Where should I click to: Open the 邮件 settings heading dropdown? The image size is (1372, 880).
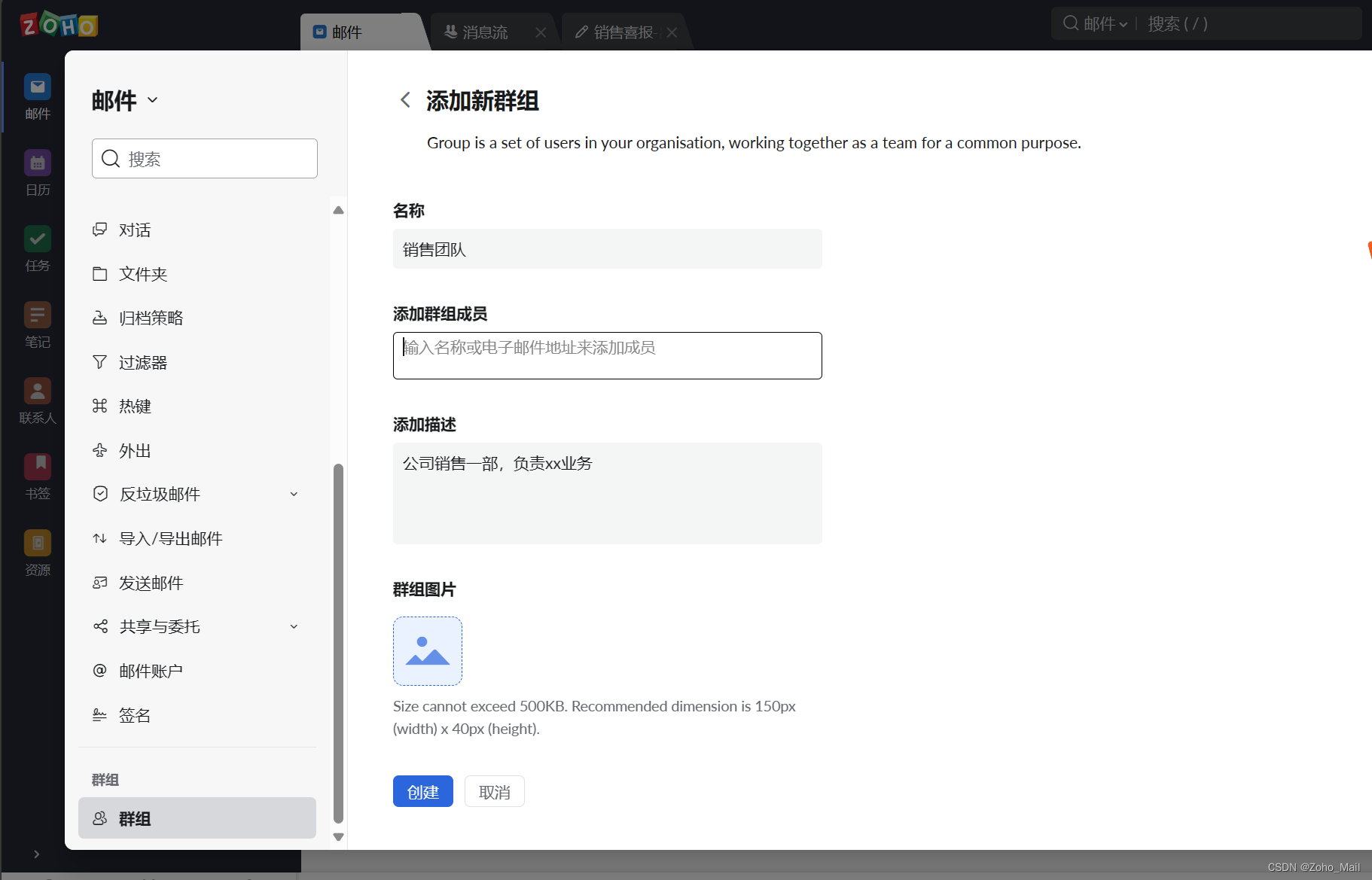pos(125,100)
